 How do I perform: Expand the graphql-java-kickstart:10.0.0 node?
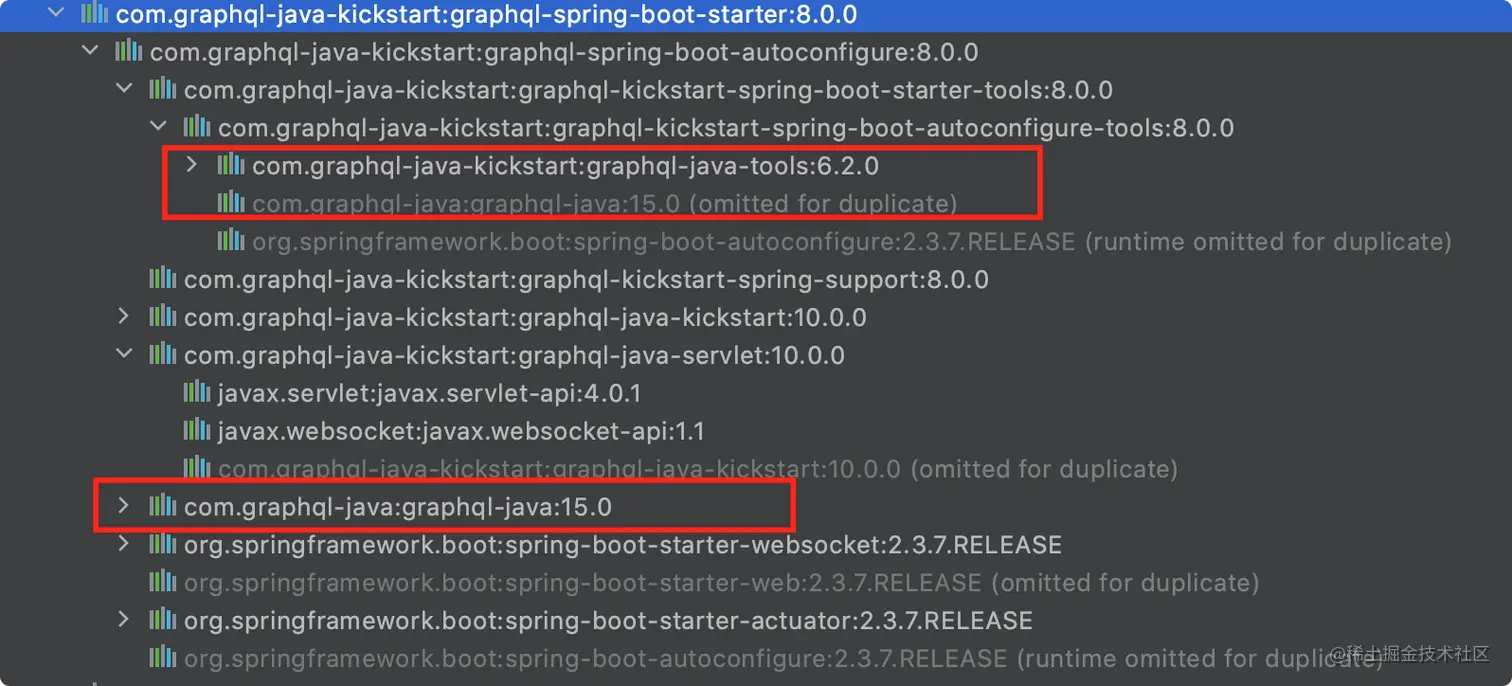[123, 317]
